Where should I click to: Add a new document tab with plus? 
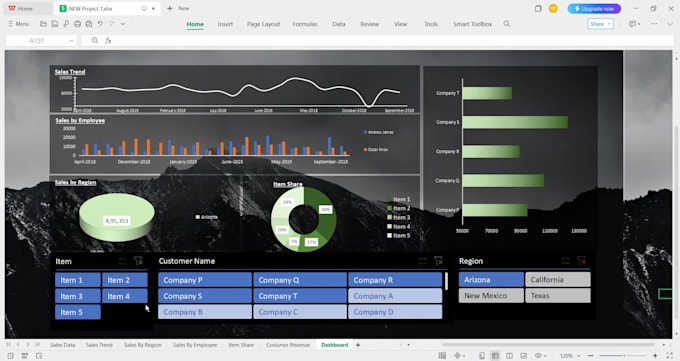click(170, 9)
